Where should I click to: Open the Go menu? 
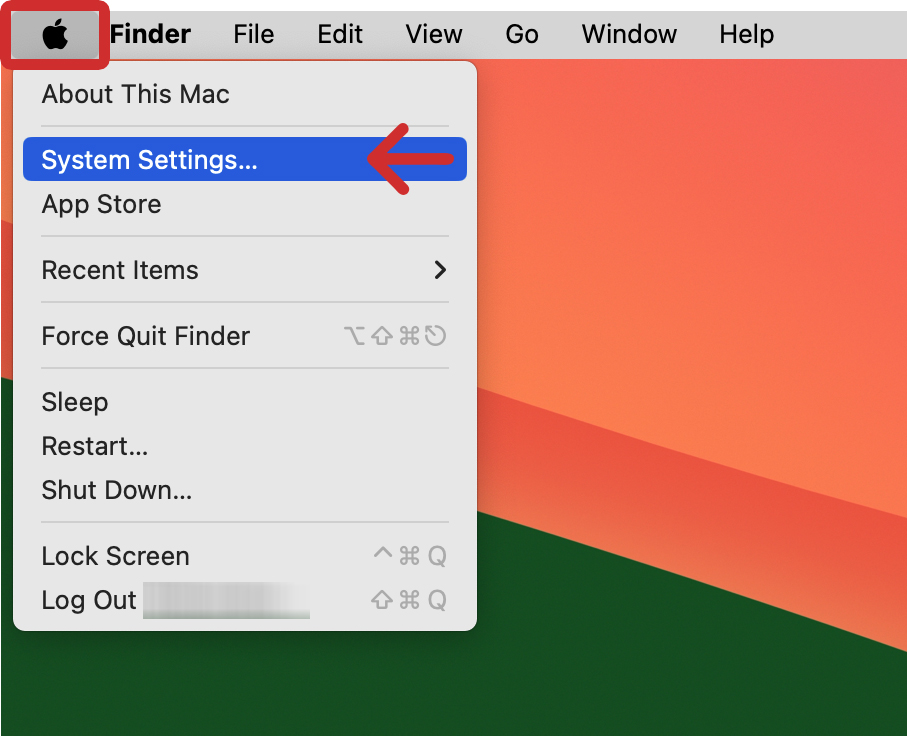point(522,35)
